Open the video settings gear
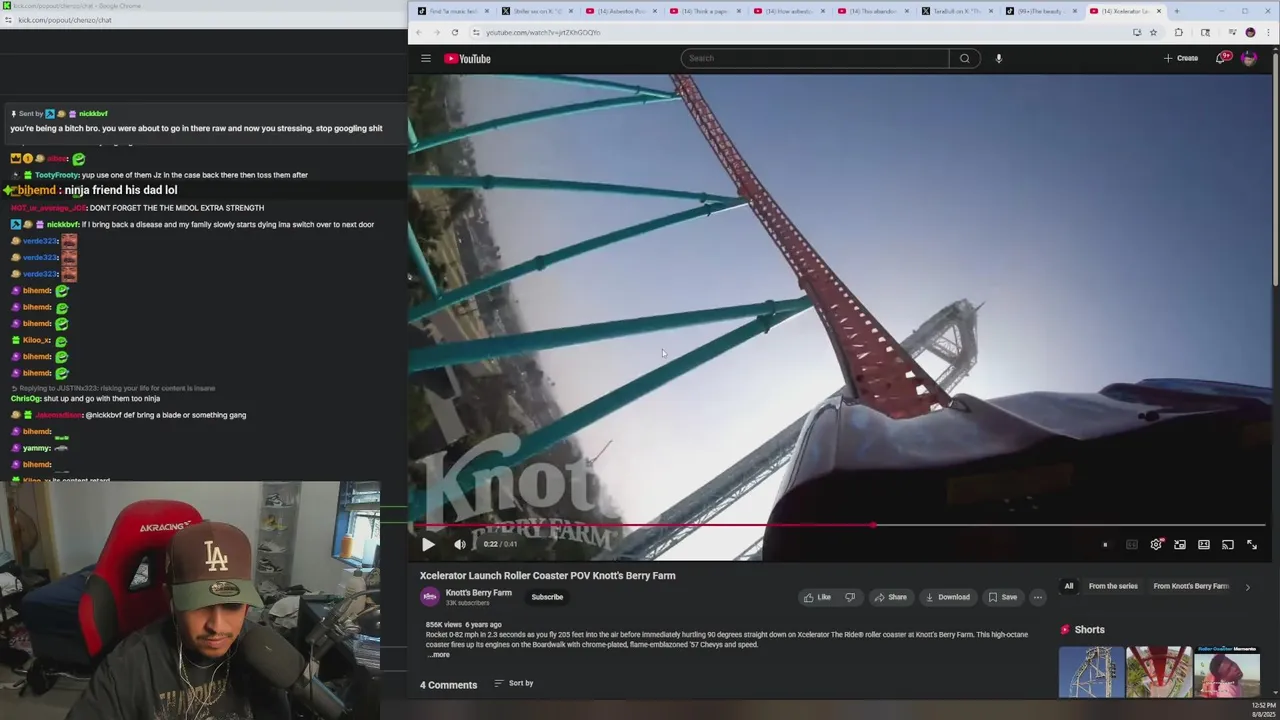The height and width of the screenshot is (720, 1280). coord(1156,545)
